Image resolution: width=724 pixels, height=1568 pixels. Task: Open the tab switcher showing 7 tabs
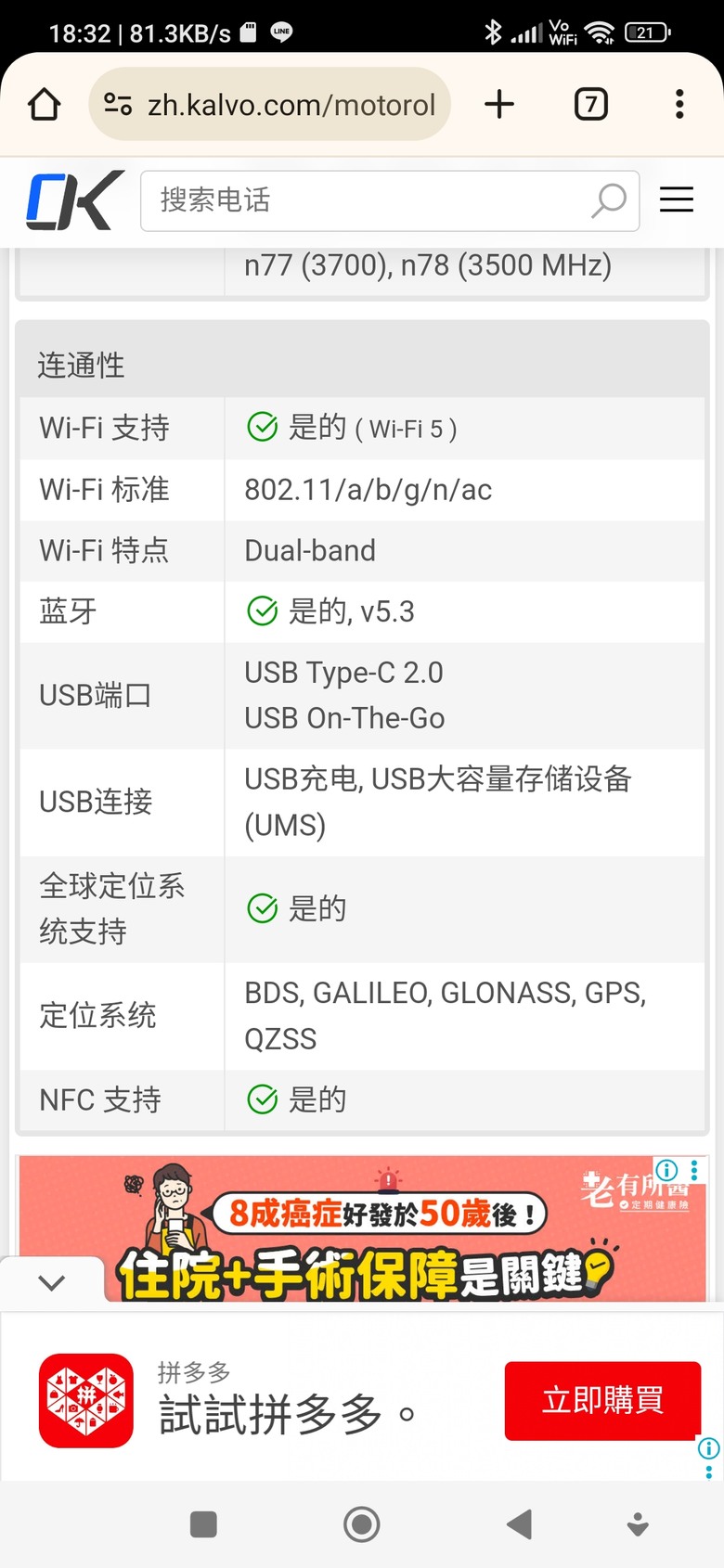[x=591, y=104]
